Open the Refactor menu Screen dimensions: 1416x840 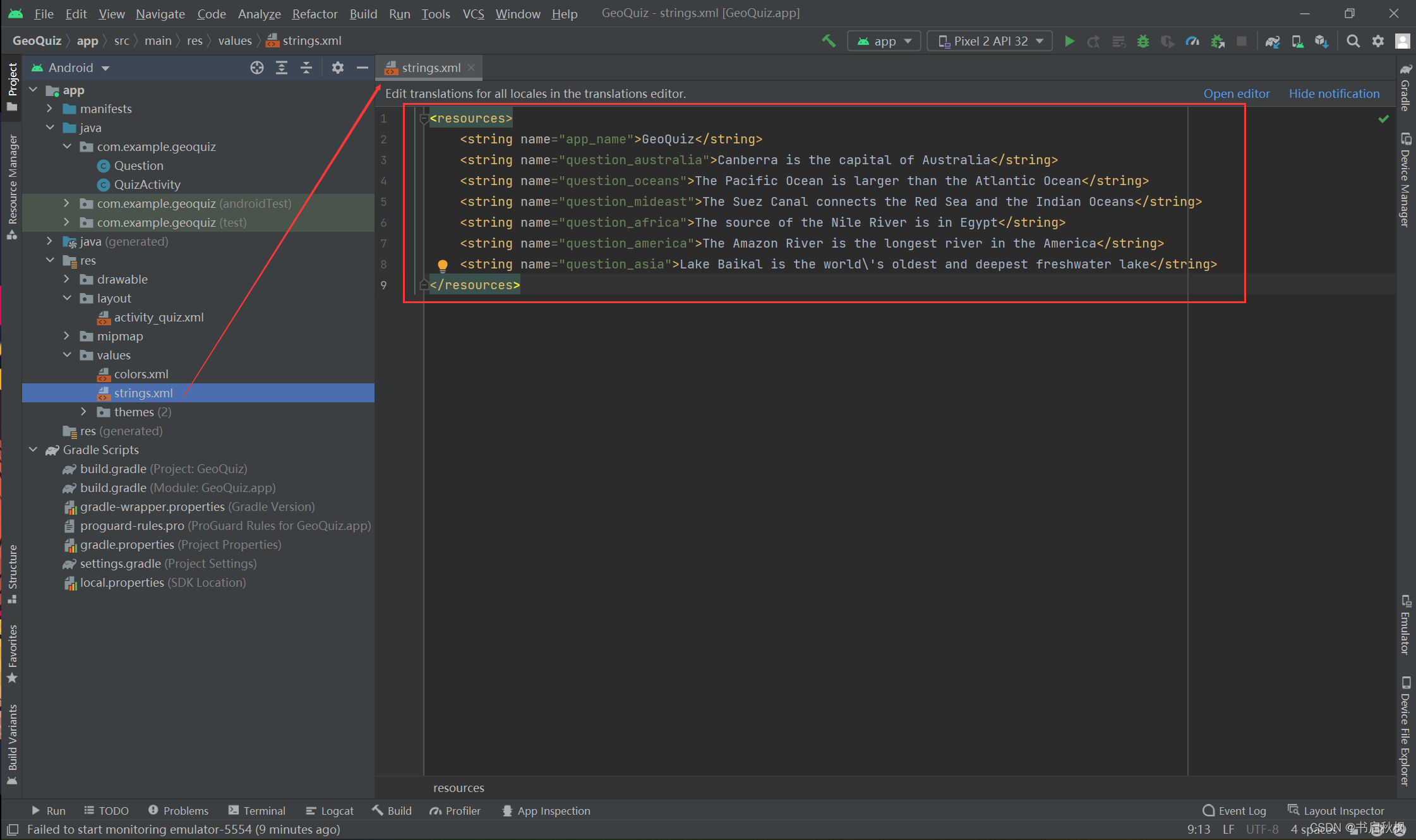(x=315, y=13)
